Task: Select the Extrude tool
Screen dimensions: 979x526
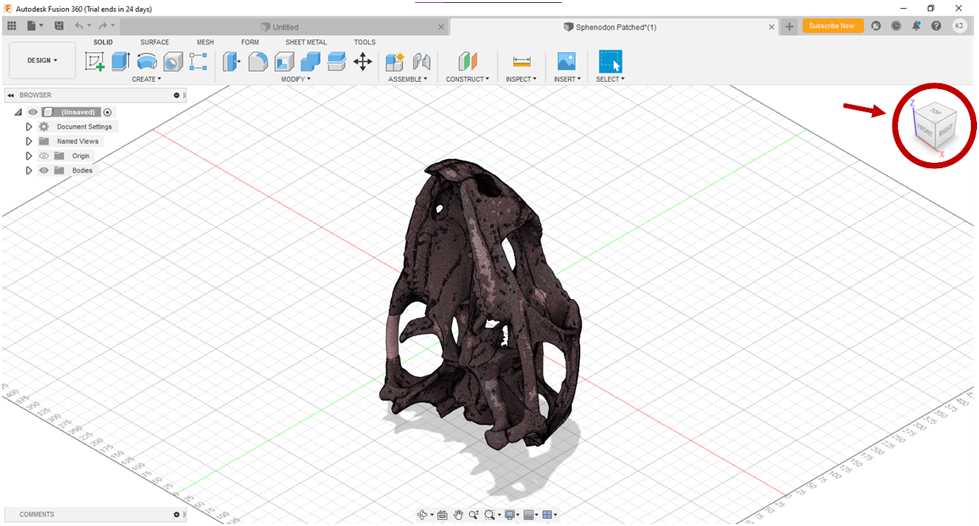Action: pos(121,61)
